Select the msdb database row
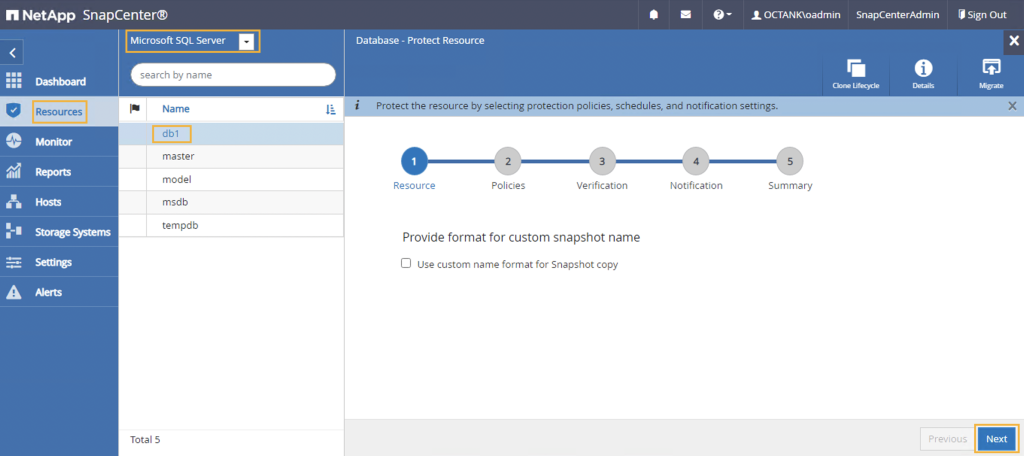Screen dimensions: 1024x456 231,203
